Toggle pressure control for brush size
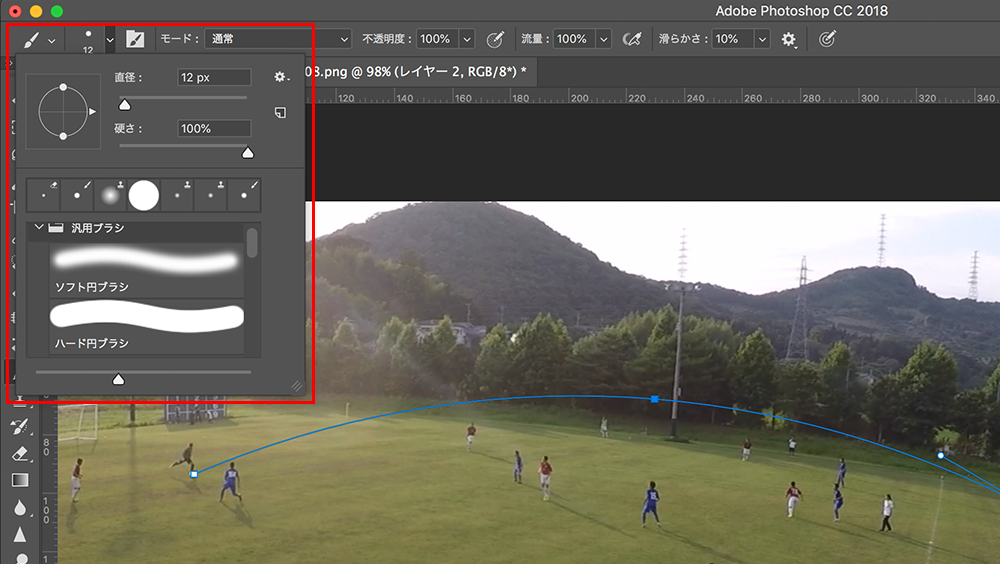 pyautogui.click(x=826, y=39)
